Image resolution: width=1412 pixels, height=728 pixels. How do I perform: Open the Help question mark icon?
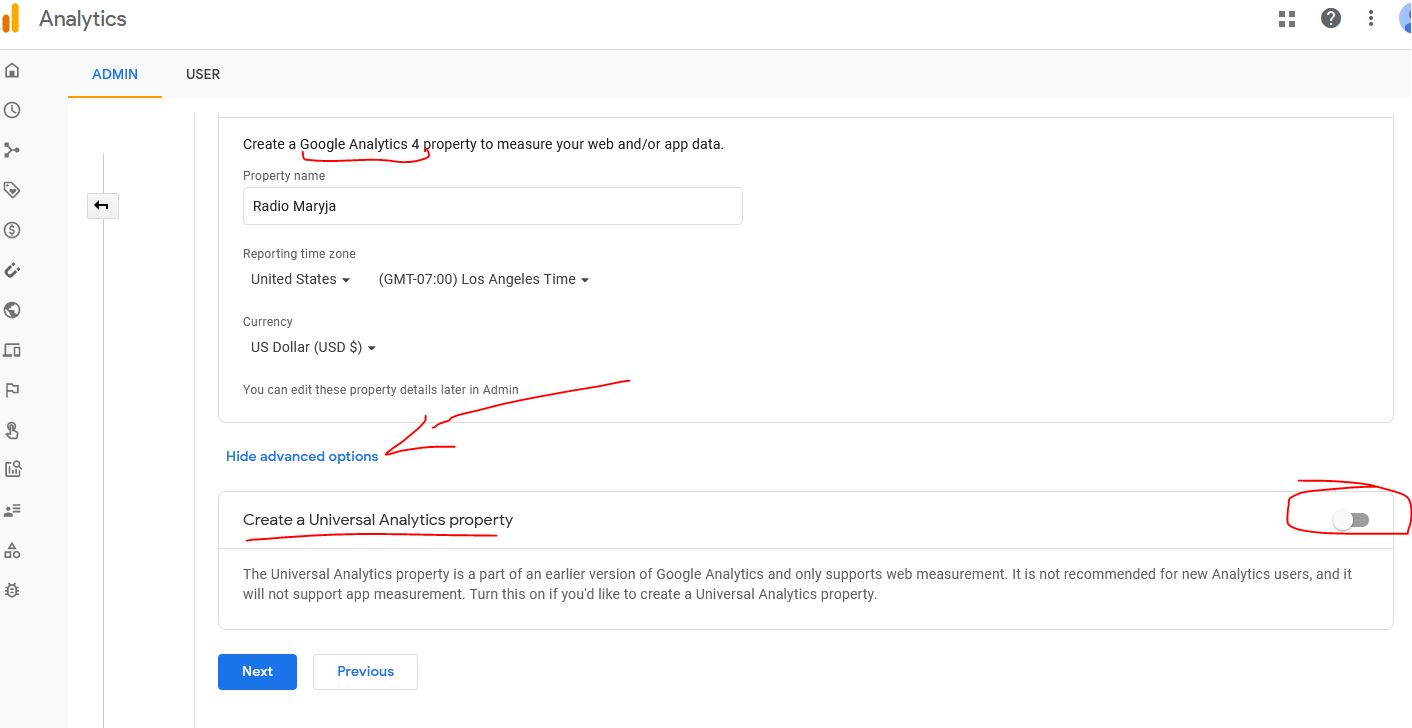click(1331, 18)
